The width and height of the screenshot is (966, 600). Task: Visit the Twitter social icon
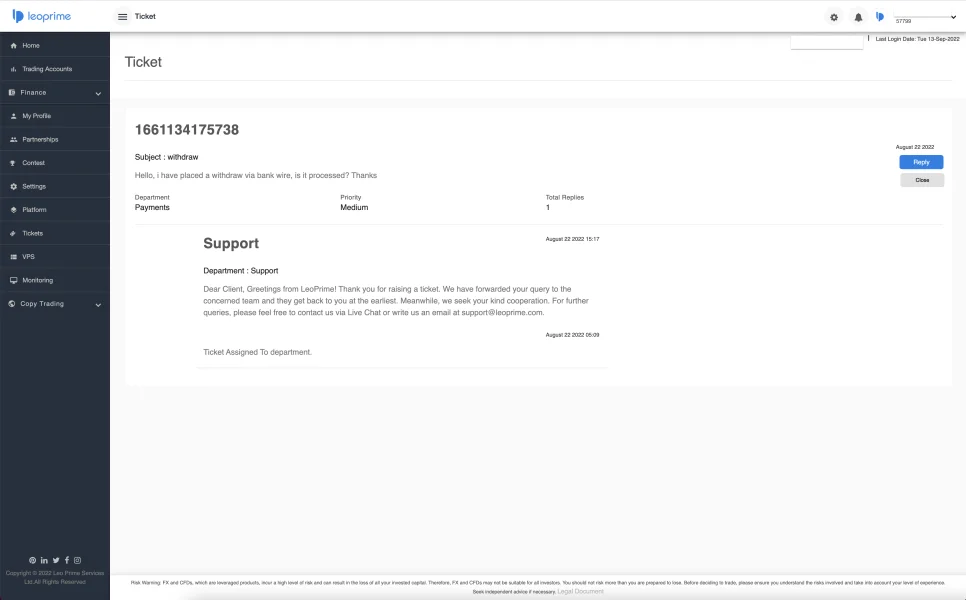pyautogui.click(x=55, y=560)
